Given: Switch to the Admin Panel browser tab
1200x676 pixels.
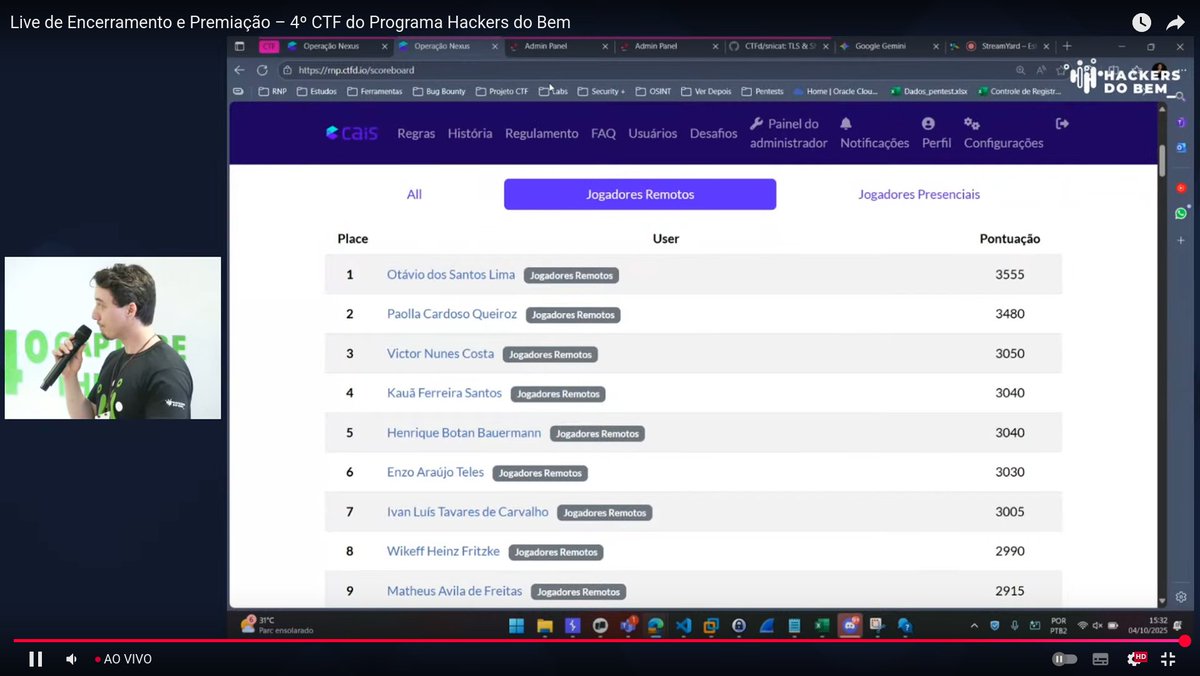Looking at the screenshot, I should [545, 46].
